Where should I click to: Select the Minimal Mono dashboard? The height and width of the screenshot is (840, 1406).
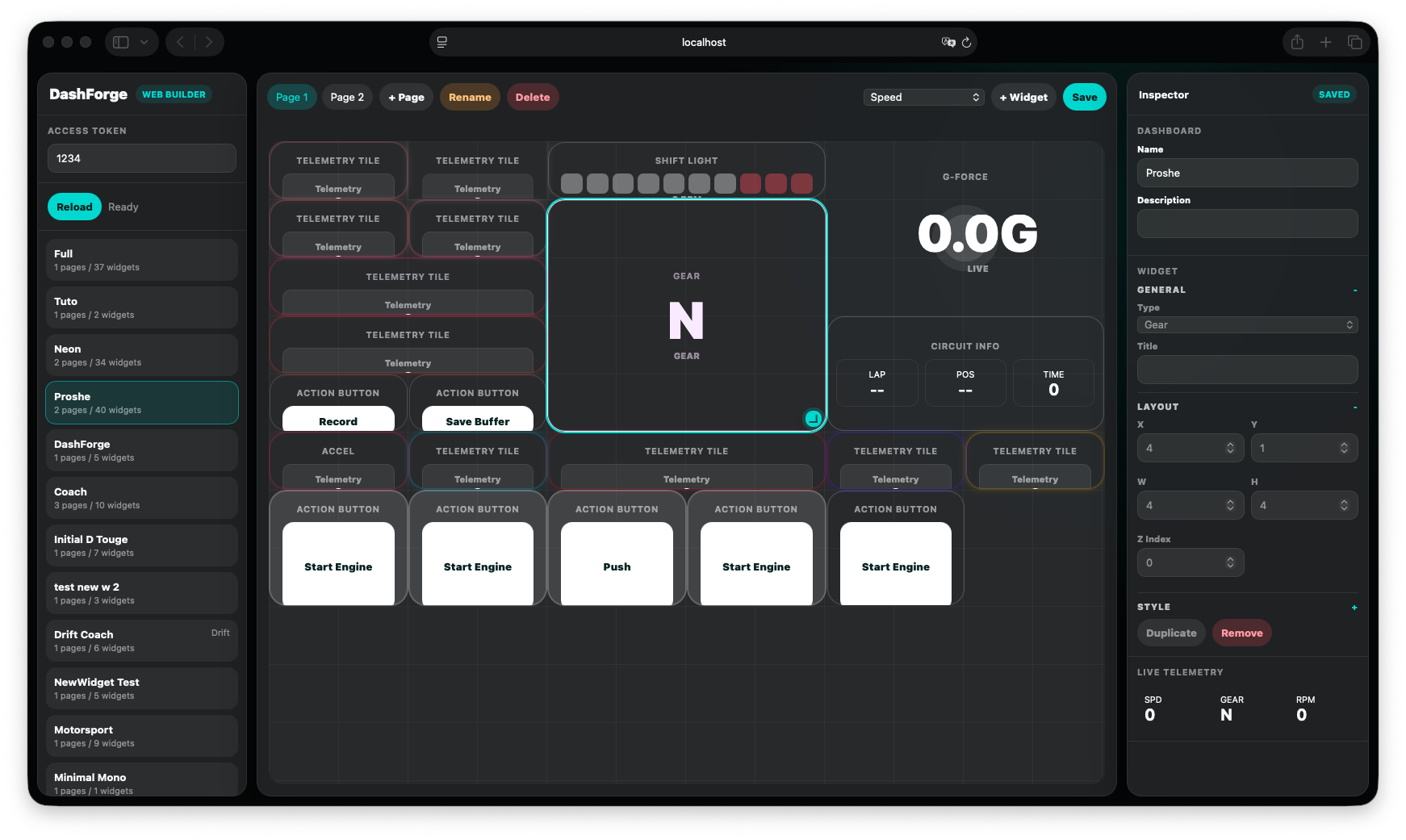[142, 779]
